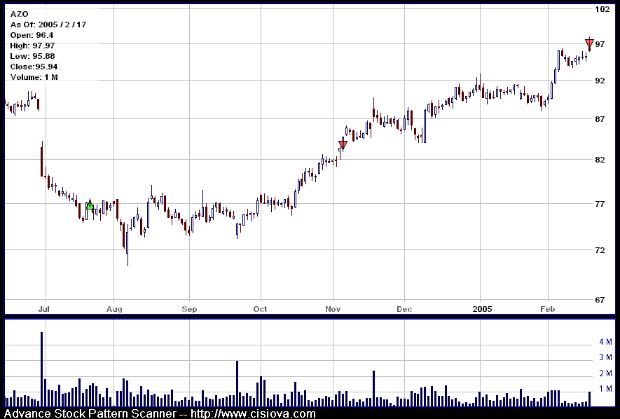Click the "Volume: 1 M" value
620x419 pixels.
34,77
